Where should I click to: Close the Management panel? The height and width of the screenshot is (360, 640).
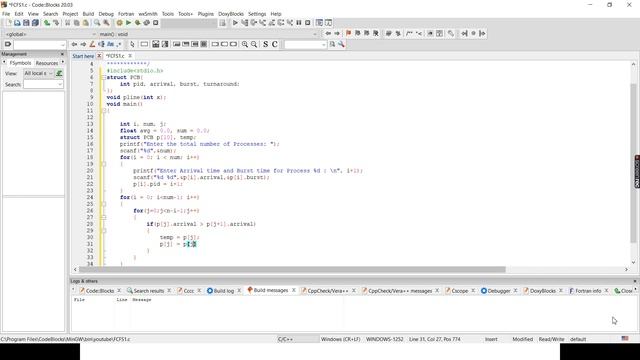(x=62, y=54)
